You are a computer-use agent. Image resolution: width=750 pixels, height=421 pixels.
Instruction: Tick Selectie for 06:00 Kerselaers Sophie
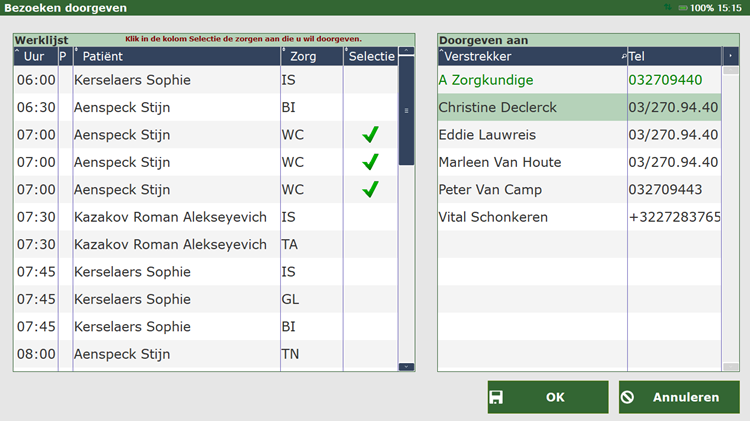[x=370, y=80]
